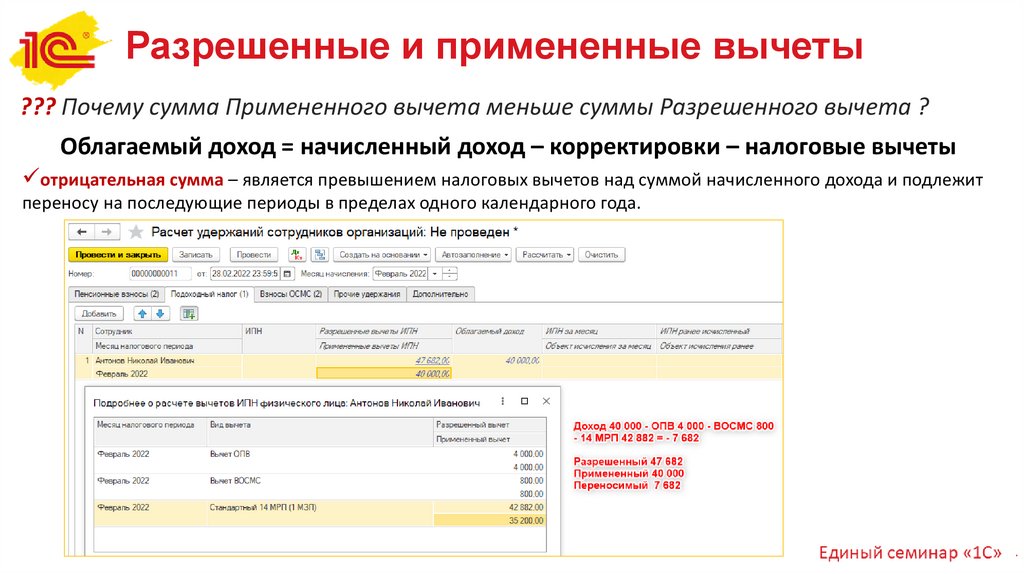Select the employee row Антонов Николай Иванович
This screenshot has width=1024, height=574.
point(145,360)
